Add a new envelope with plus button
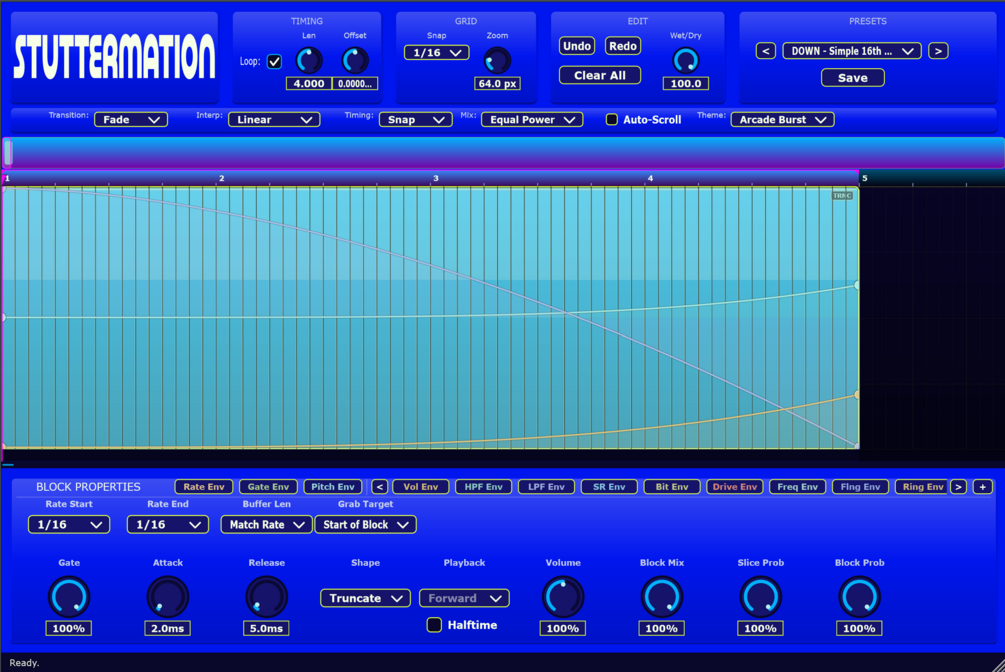This screenshot has height=672, width=1005. coord(983,487)
